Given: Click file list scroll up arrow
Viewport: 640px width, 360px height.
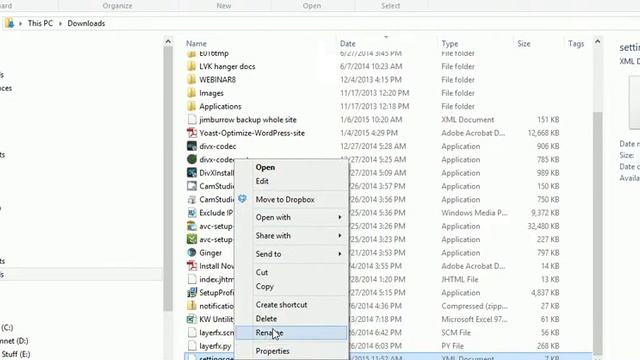Looking at the screenshot, I should click(598, 42).
